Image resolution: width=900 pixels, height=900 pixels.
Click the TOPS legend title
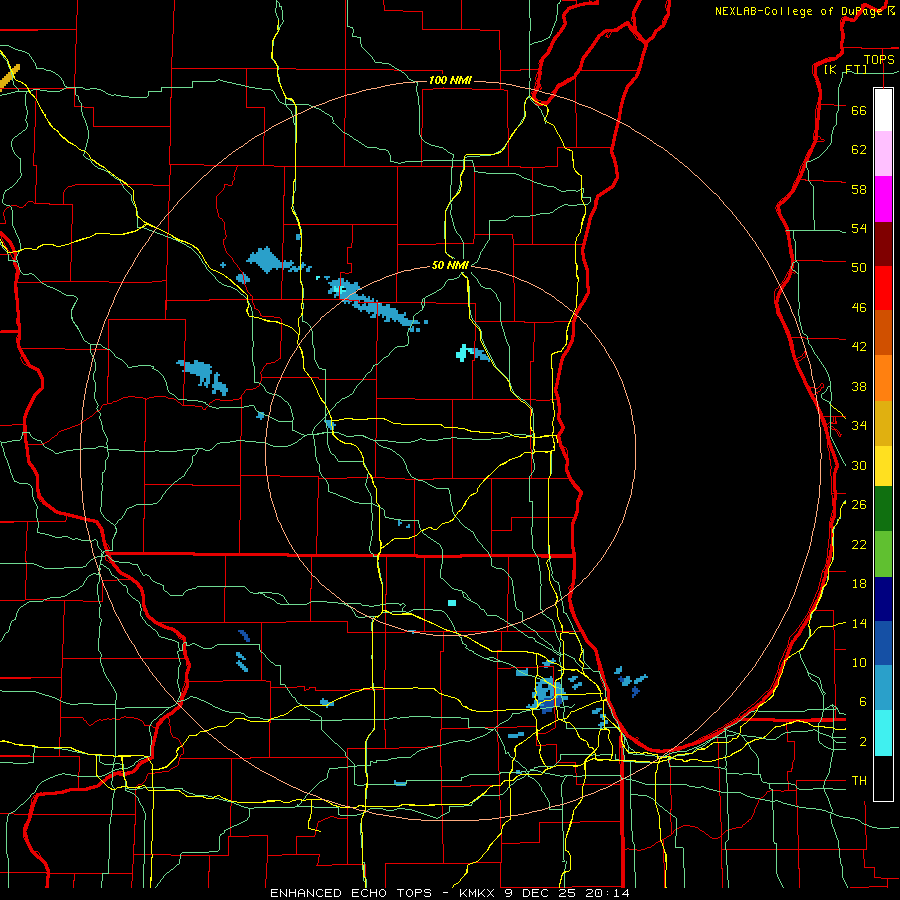click(x=879, y=59)
